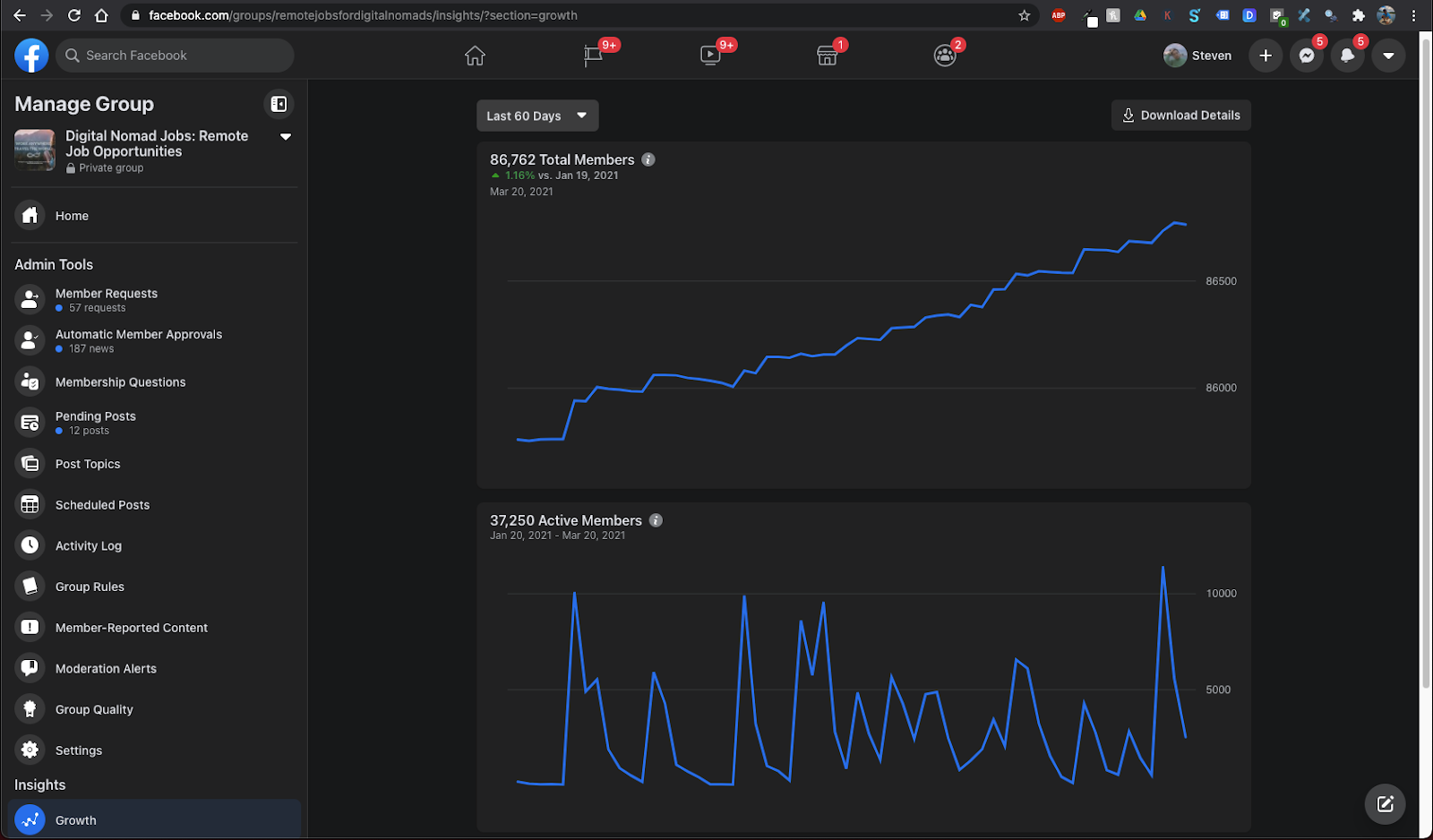Click the '12 posts' text
The width and height of the screenshot is (1433, 840).
coord(90,431)
